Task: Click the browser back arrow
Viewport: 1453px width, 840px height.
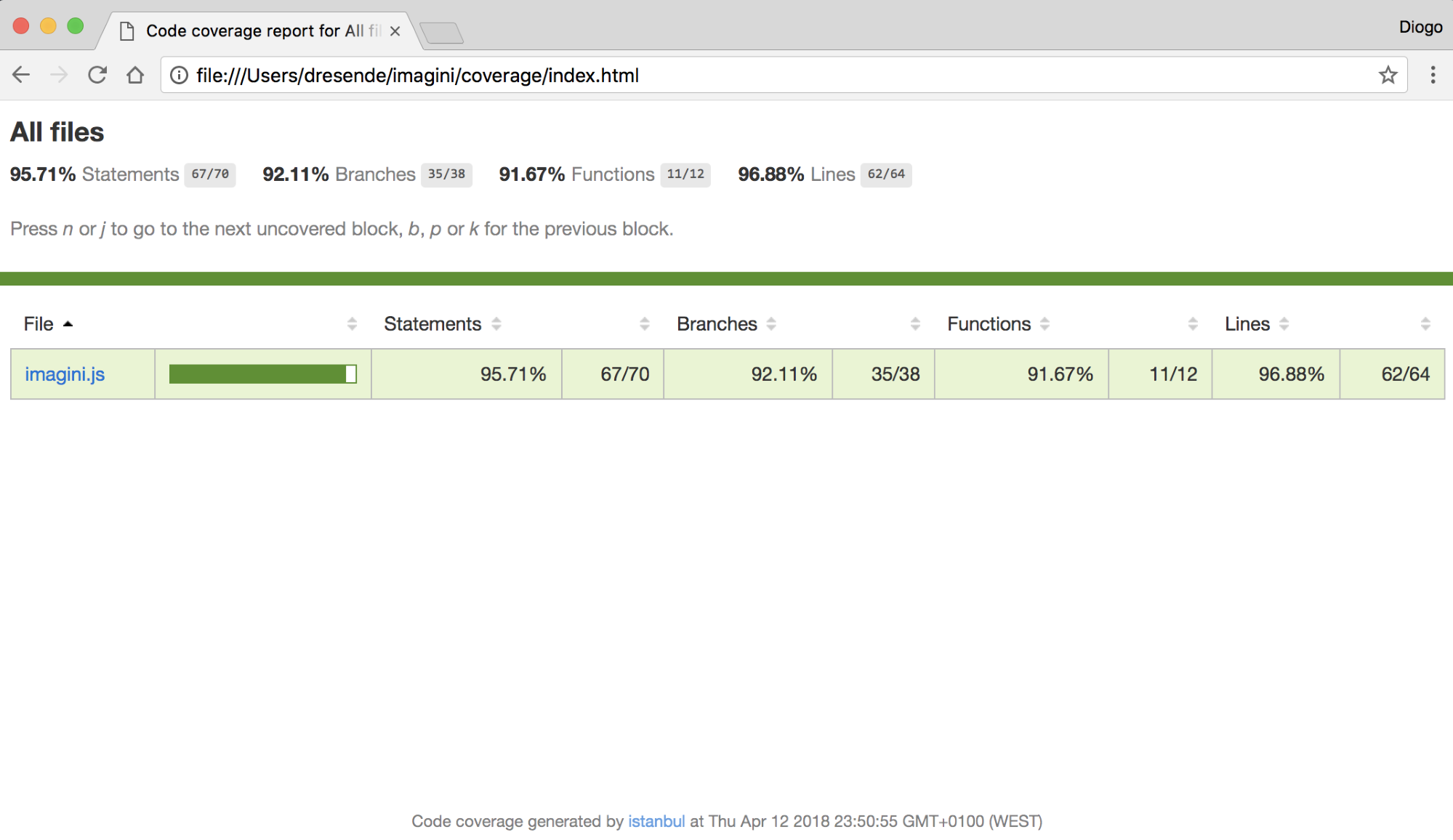Action: tap(21, 75)
